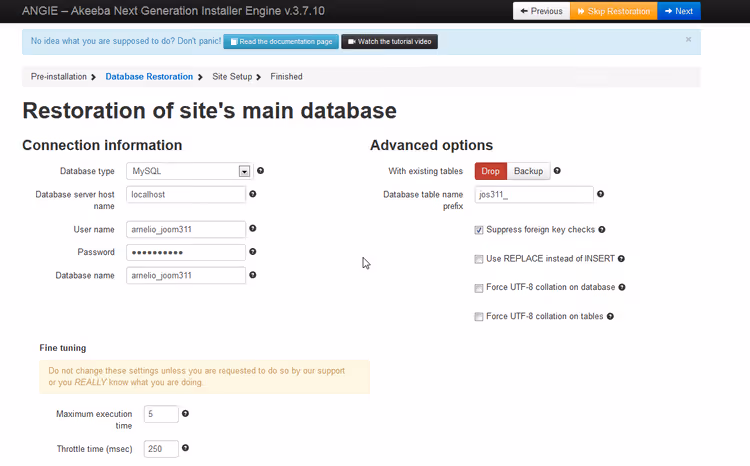
Task: Click help icon next to Drop/Backup buttons
Action: tap(557, 170)
